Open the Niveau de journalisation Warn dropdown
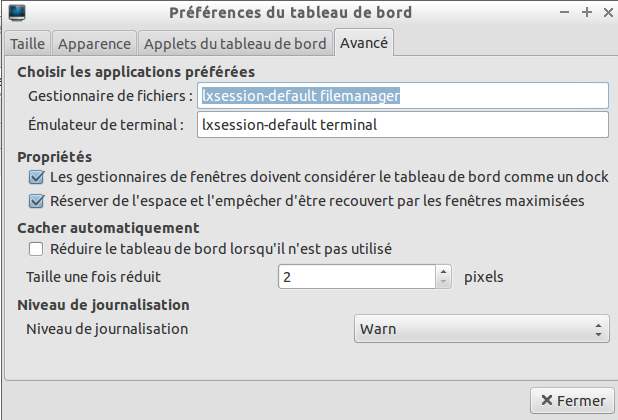This screenshot has height=420, width=618. coord(482,329)
